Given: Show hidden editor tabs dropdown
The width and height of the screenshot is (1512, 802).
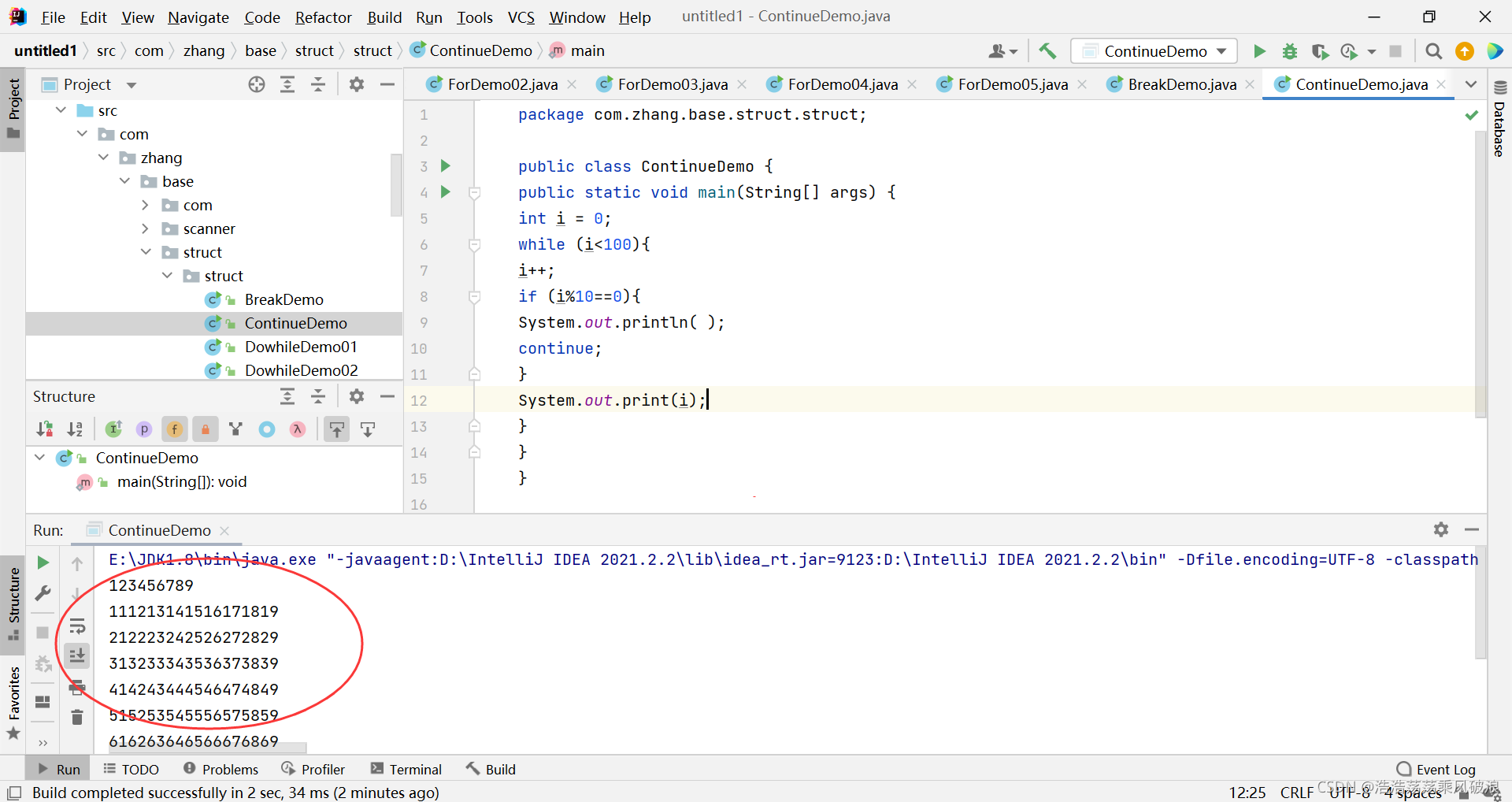Looking at the screenshot, I should coord(1471,84).
